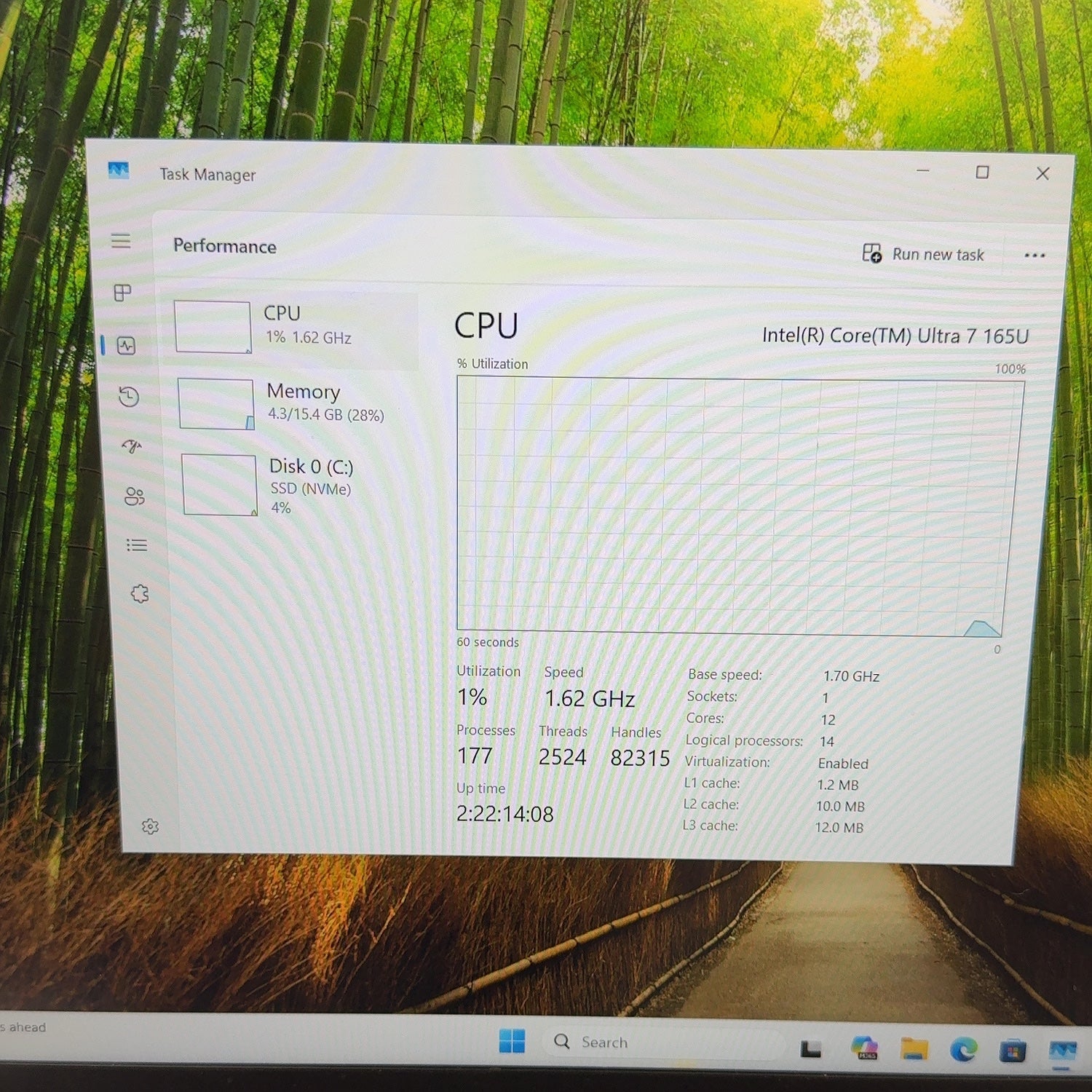Click the taskbar Search box
Viewport: 1092px width, 1092px height.
[664, 1042]
